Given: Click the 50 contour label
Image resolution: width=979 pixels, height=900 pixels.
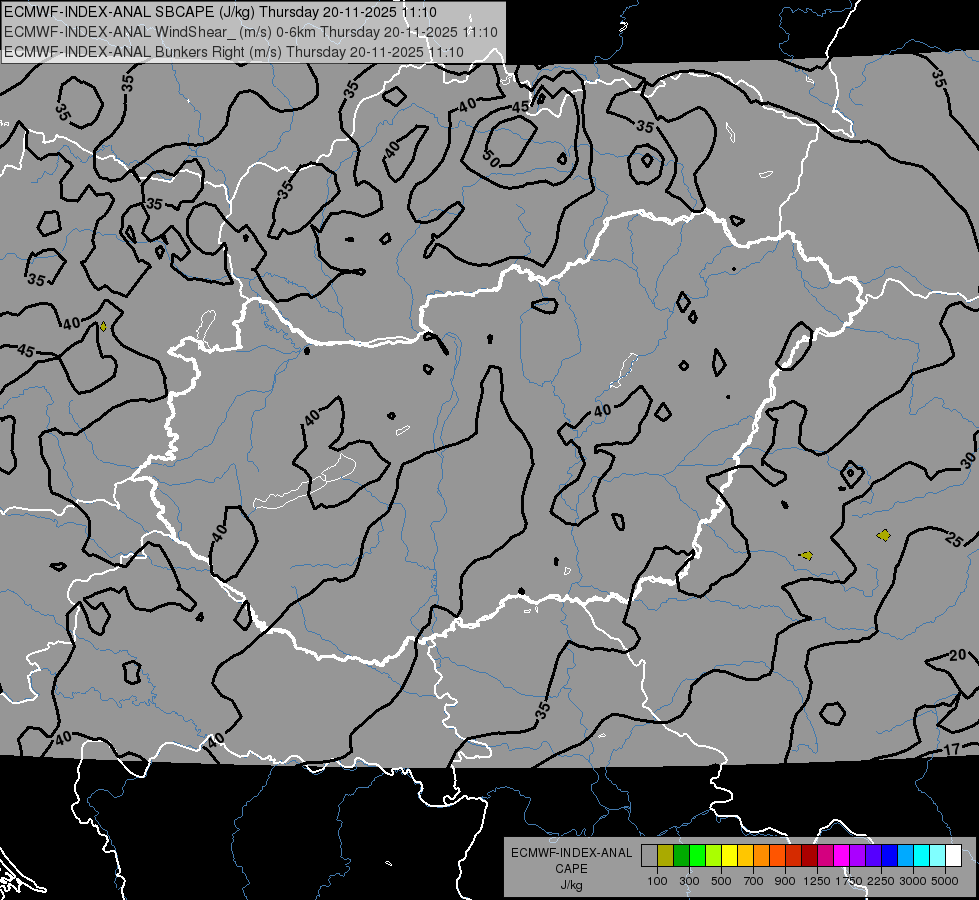Looking at the screenshot, I should 491,159.
